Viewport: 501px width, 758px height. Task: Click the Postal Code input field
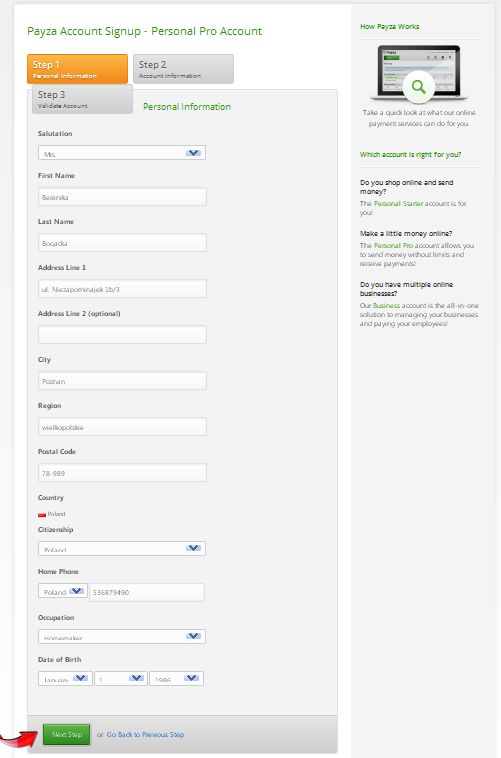coord(122,473)
